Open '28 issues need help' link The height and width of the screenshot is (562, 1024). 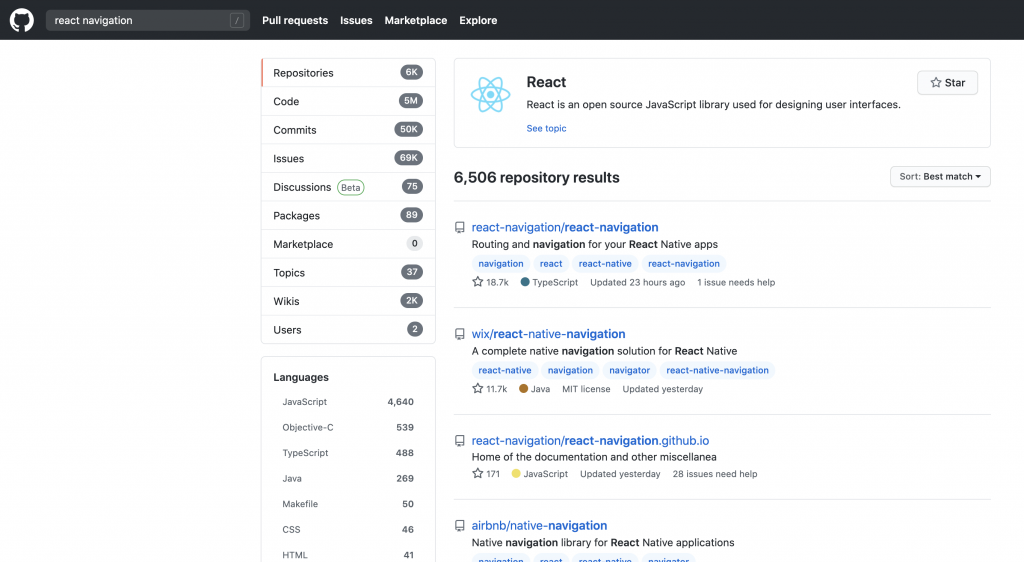[715, 474]
